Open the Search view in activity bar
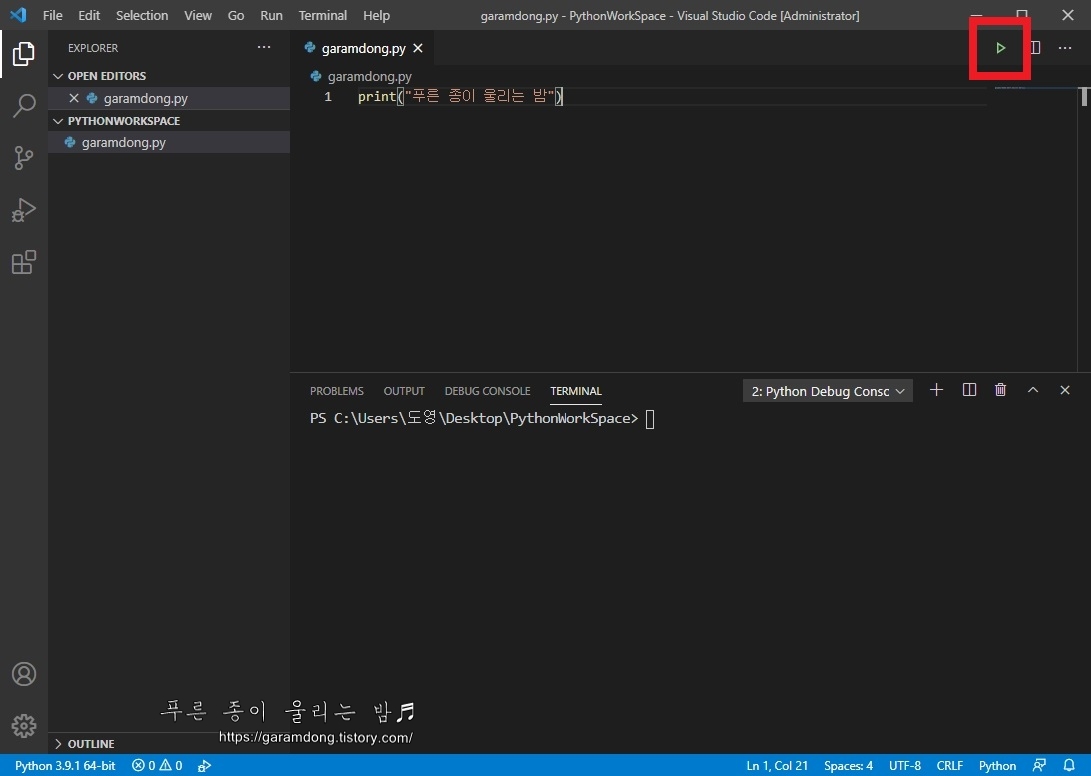 (24, 106)
